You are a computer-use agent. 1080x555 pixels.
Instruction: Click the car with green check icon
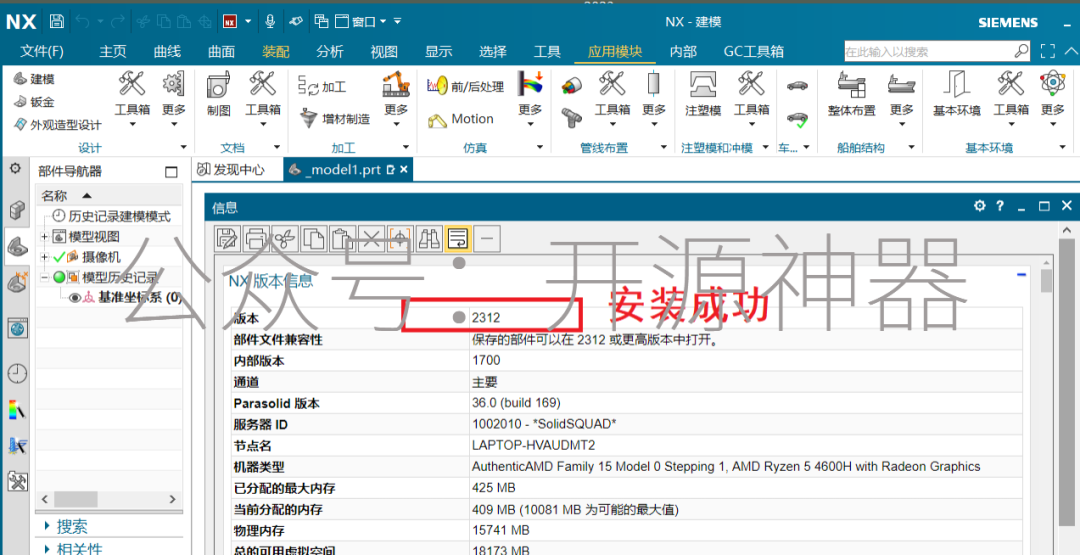[x=798, y=120]
